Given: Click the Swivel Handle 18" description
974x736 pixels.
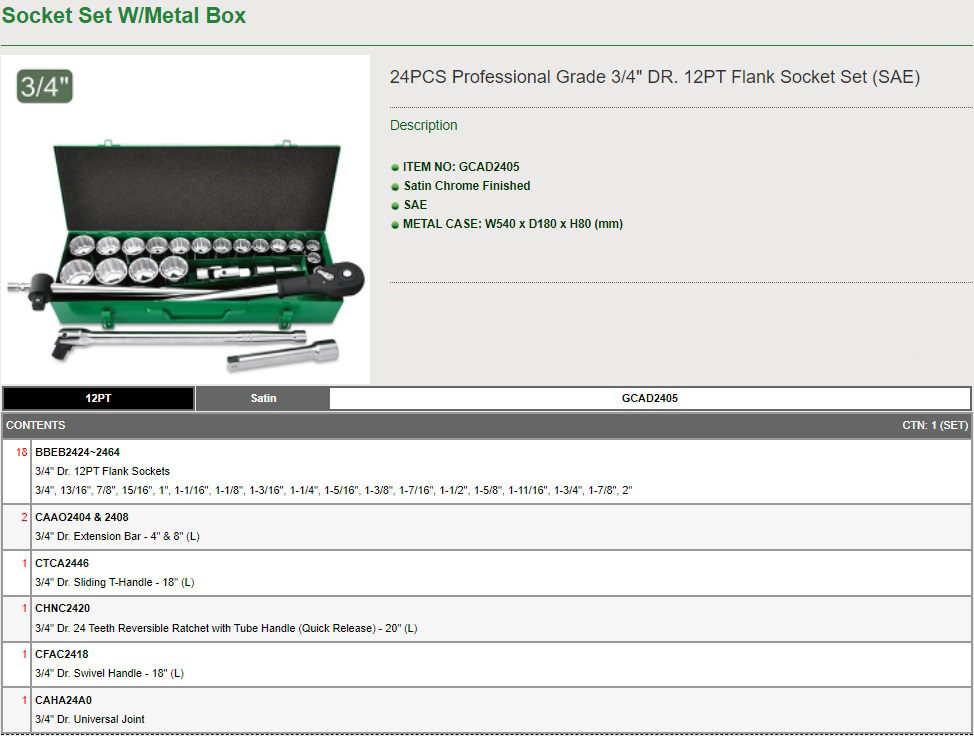Looking at the screenshot, I should click(x=109, y=673).
